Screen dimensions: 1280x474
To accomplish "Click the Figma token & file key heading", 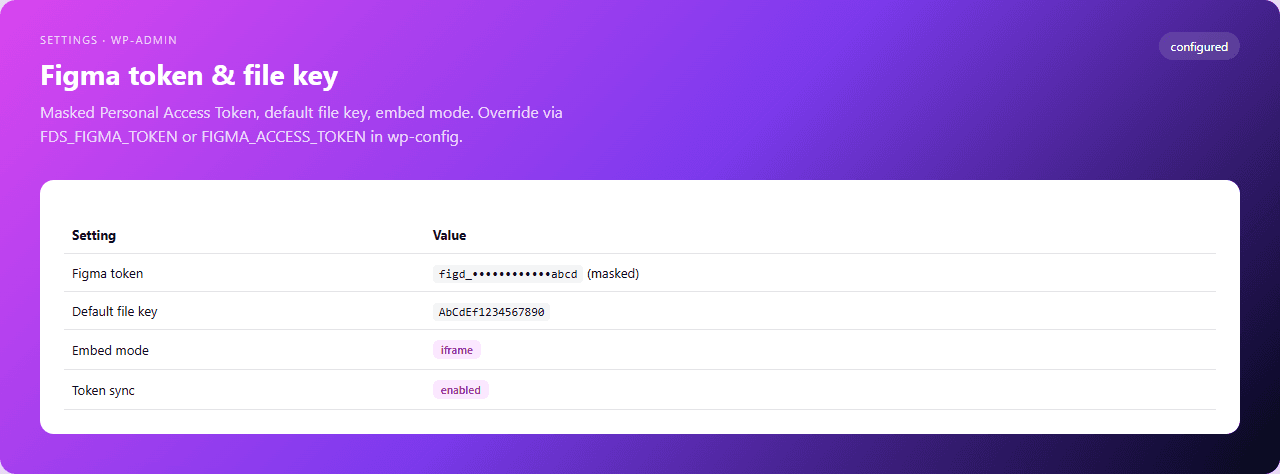I will tap(189, 76).
